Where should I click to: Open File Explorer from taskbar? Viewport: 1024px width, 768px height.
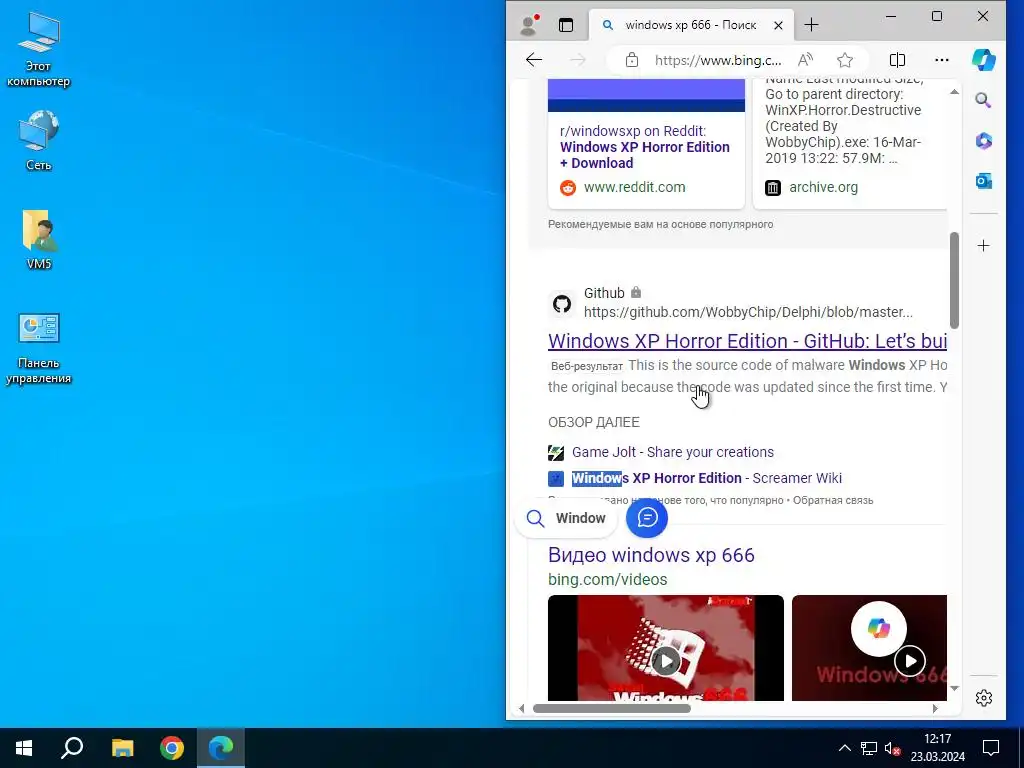[x=122, y=748]
